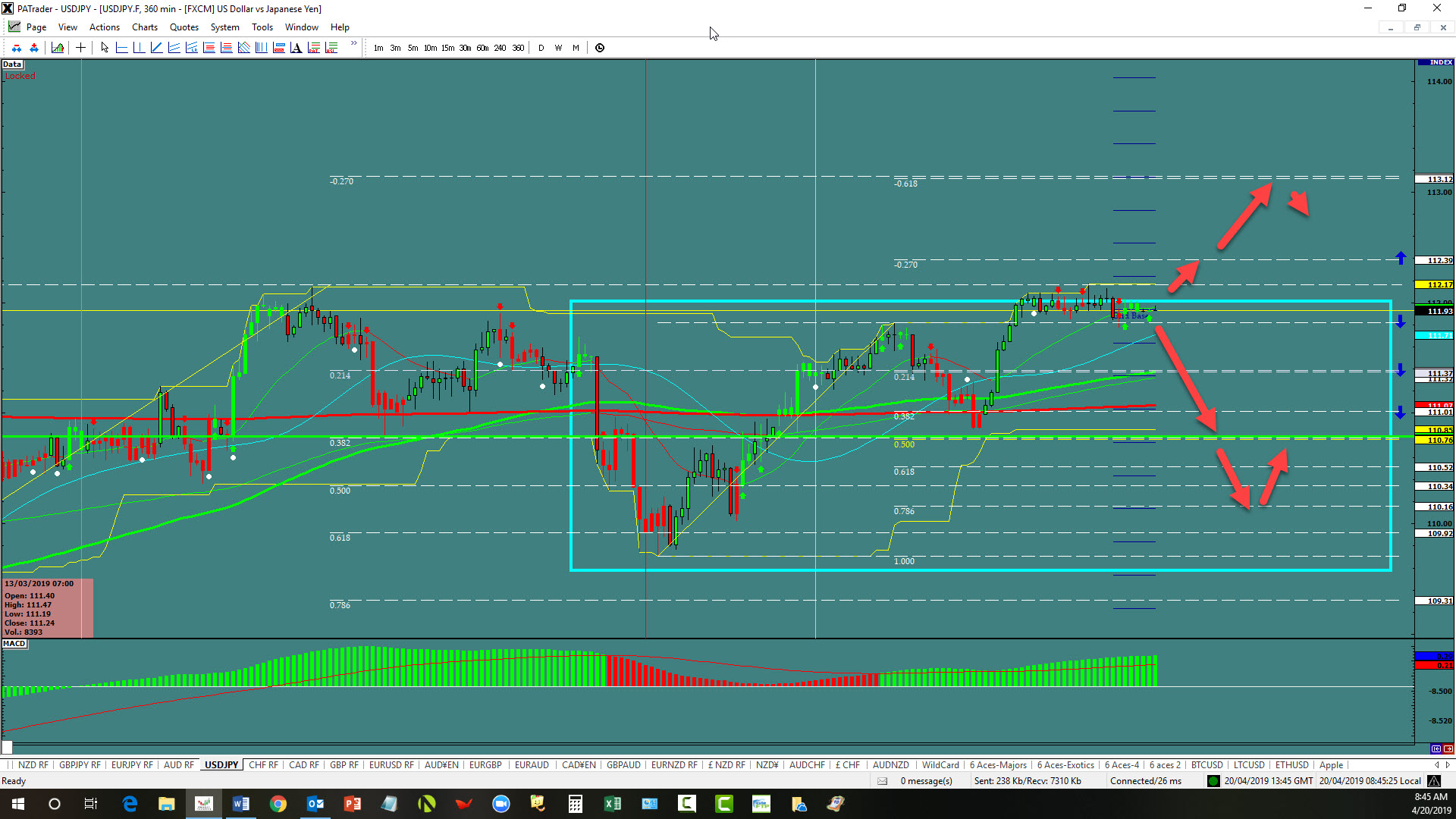Open the Quotes menu
Viewport: 1456px width, 819px height.
tap(184, 27)
